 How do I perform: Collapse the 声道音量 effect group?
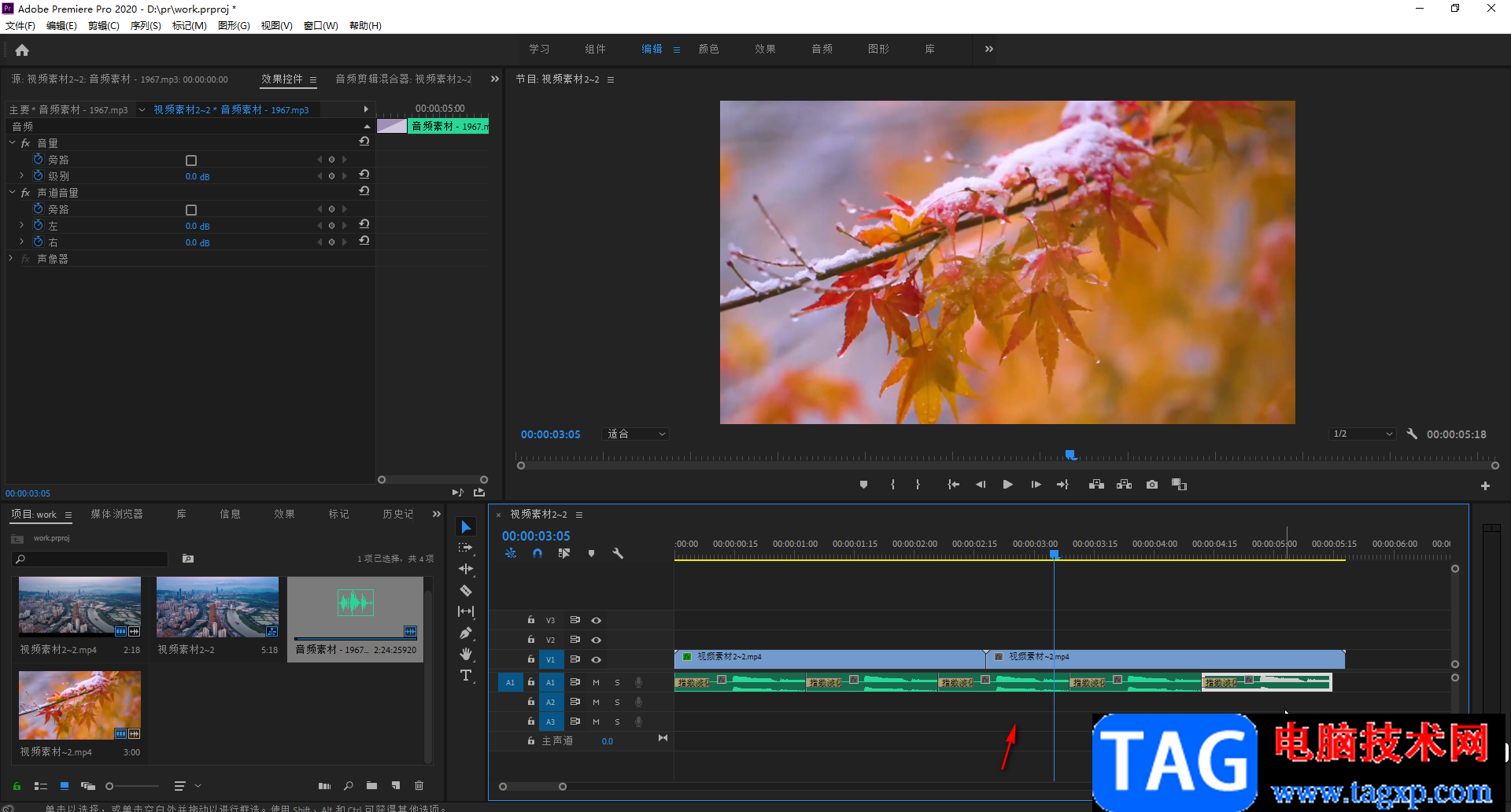pos(12,192)
